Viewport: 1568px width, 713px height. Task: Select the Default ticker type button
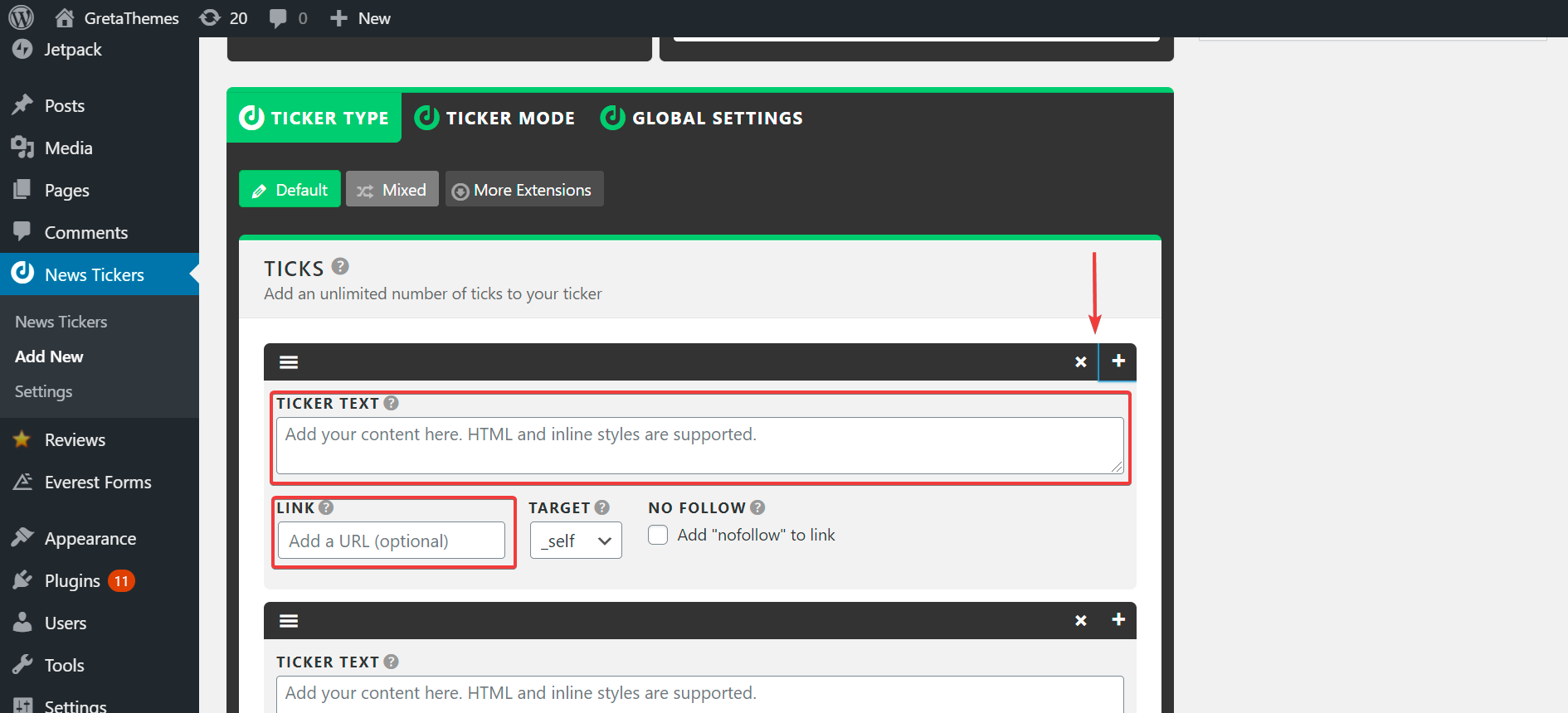(290, 190)
